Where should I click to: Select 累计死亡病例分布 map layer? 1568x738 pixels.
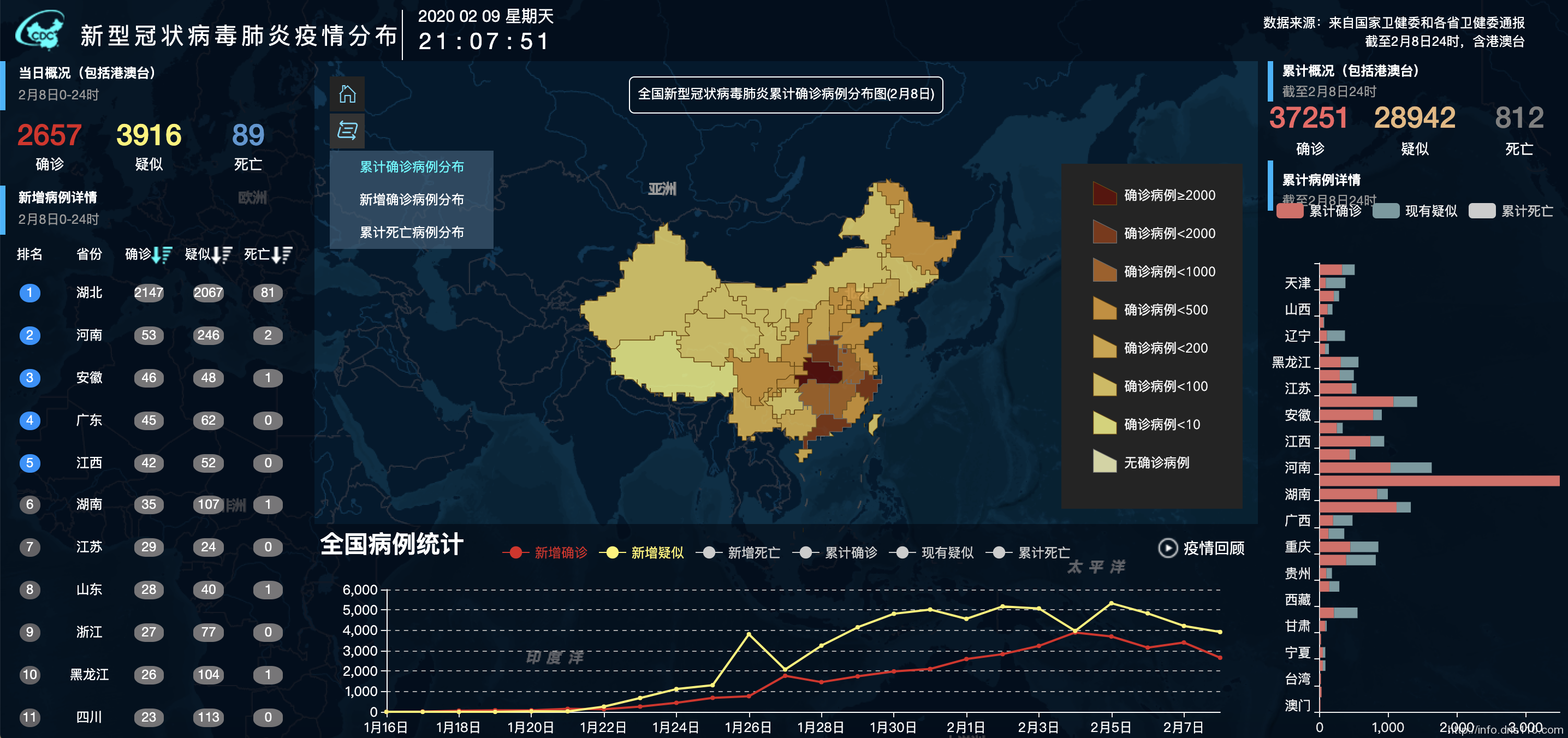point(412,233)
